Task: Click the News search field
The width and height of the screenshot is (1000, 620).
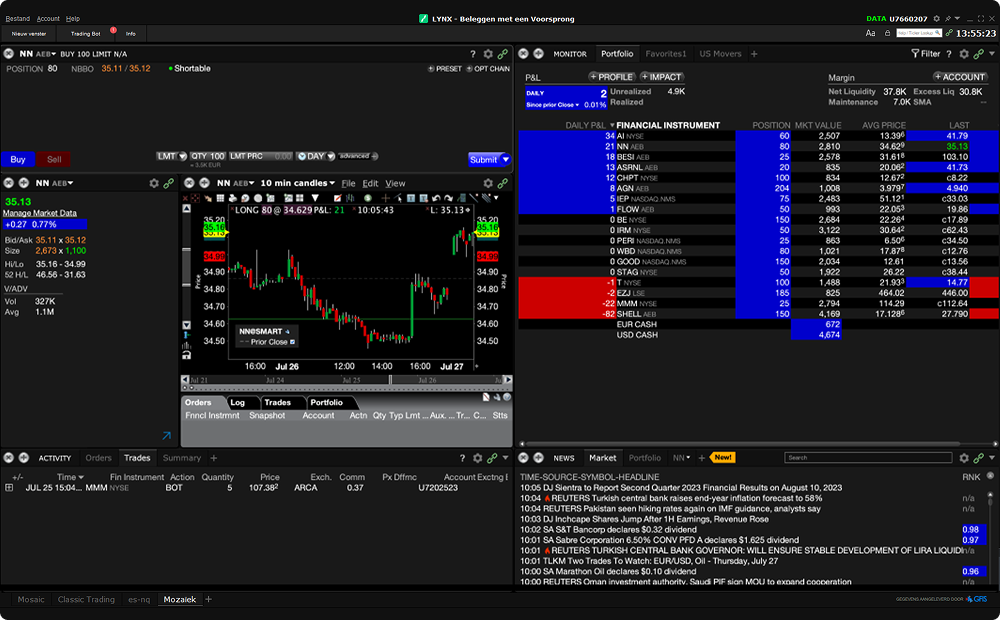Action: (868, 458)
